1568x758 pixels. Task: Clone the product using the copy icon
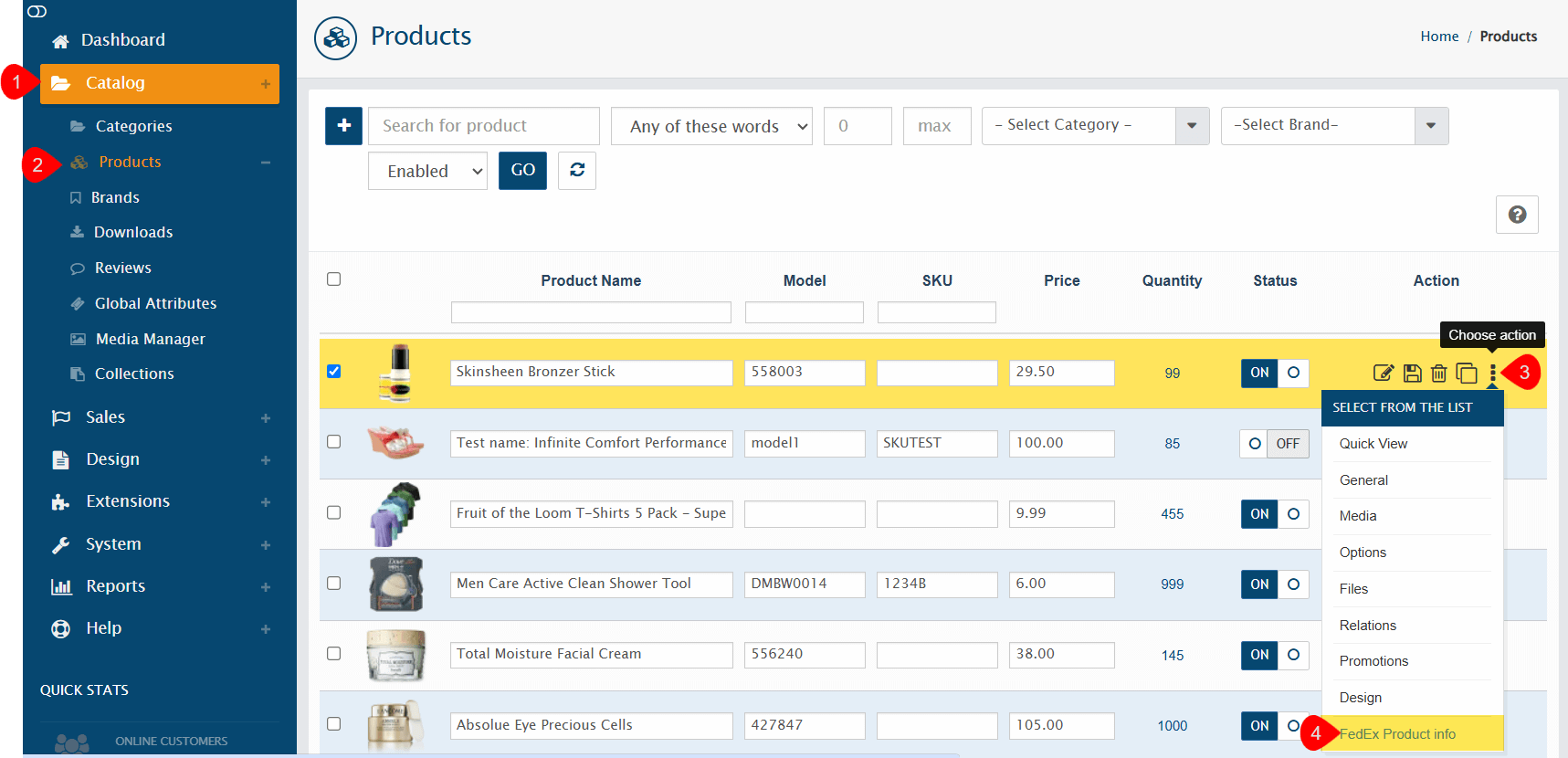(1467, 373)
